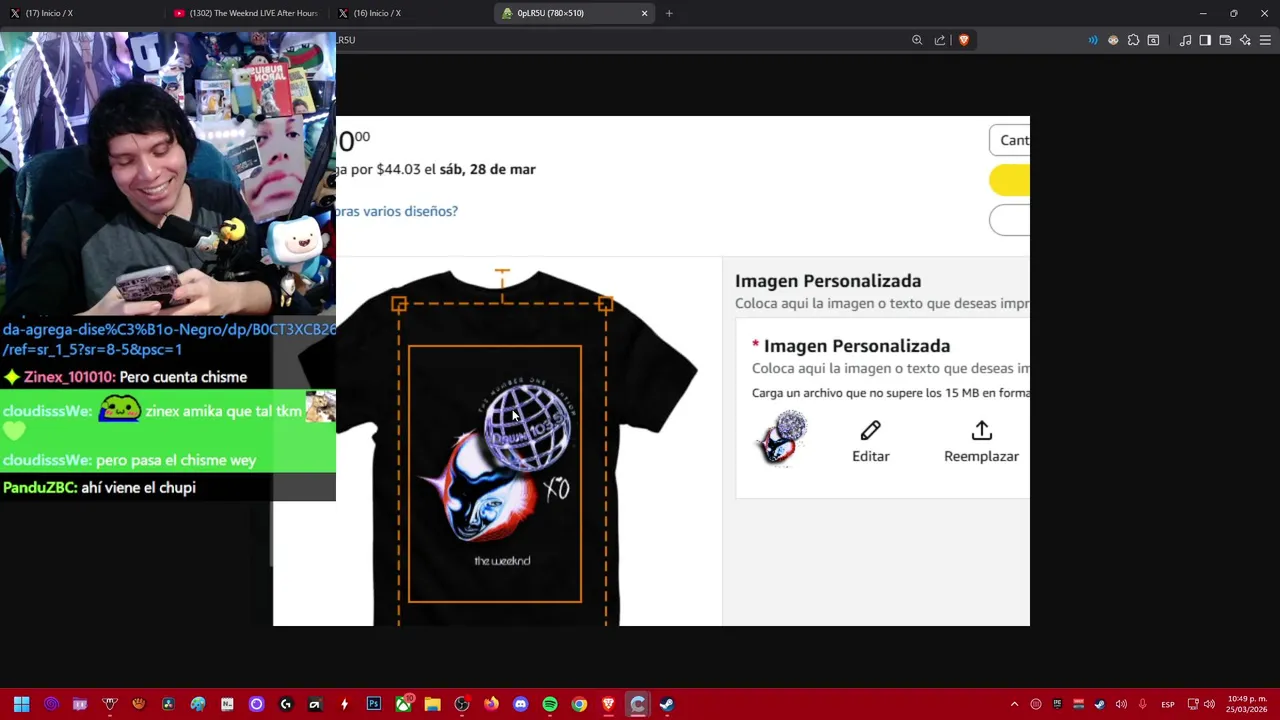Click the Steam system tray icon
1280x720 pixels.
pos(1099,704)
